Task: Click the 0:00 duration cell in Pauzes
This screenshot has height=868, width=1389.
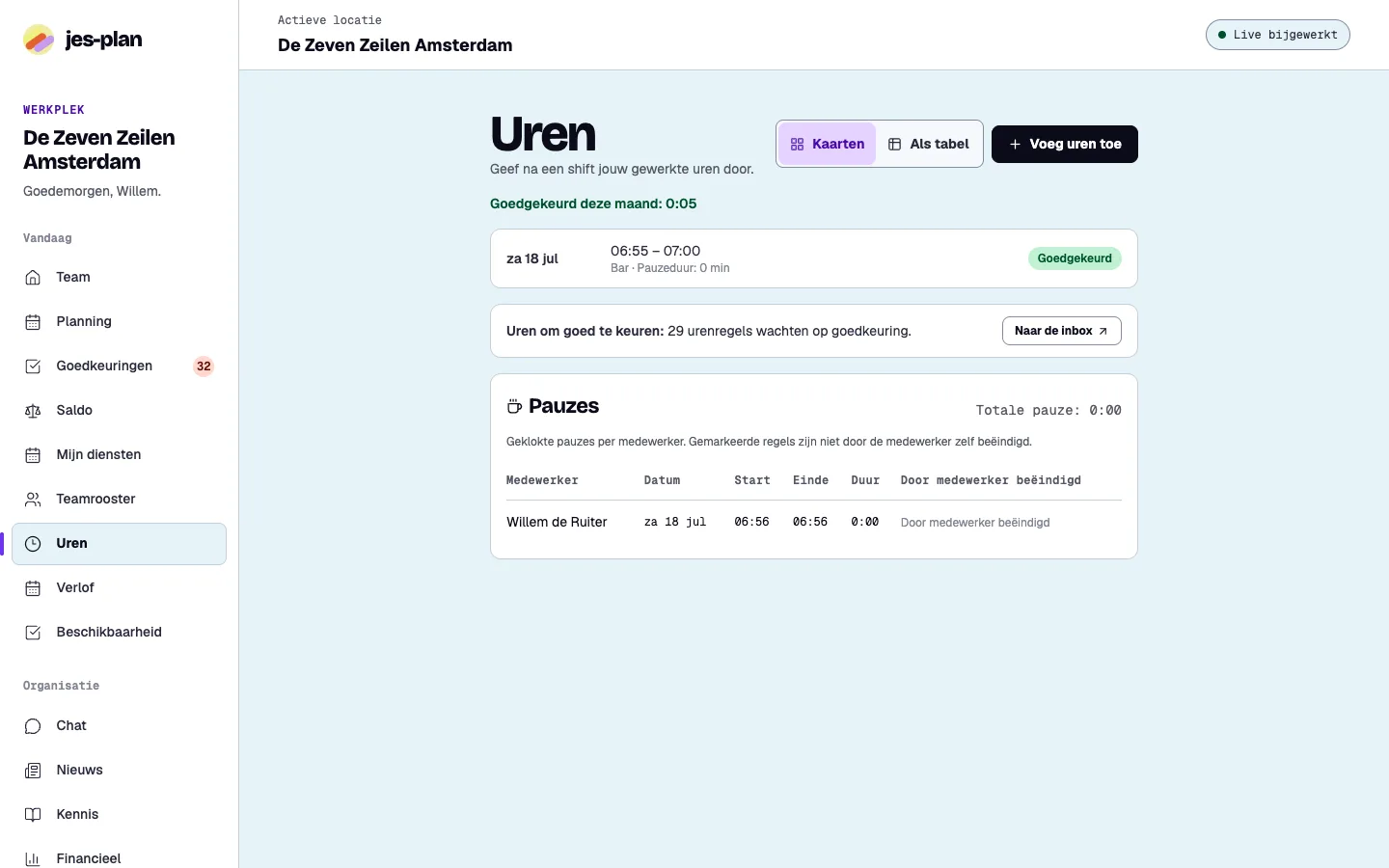Action: (865, 523)
